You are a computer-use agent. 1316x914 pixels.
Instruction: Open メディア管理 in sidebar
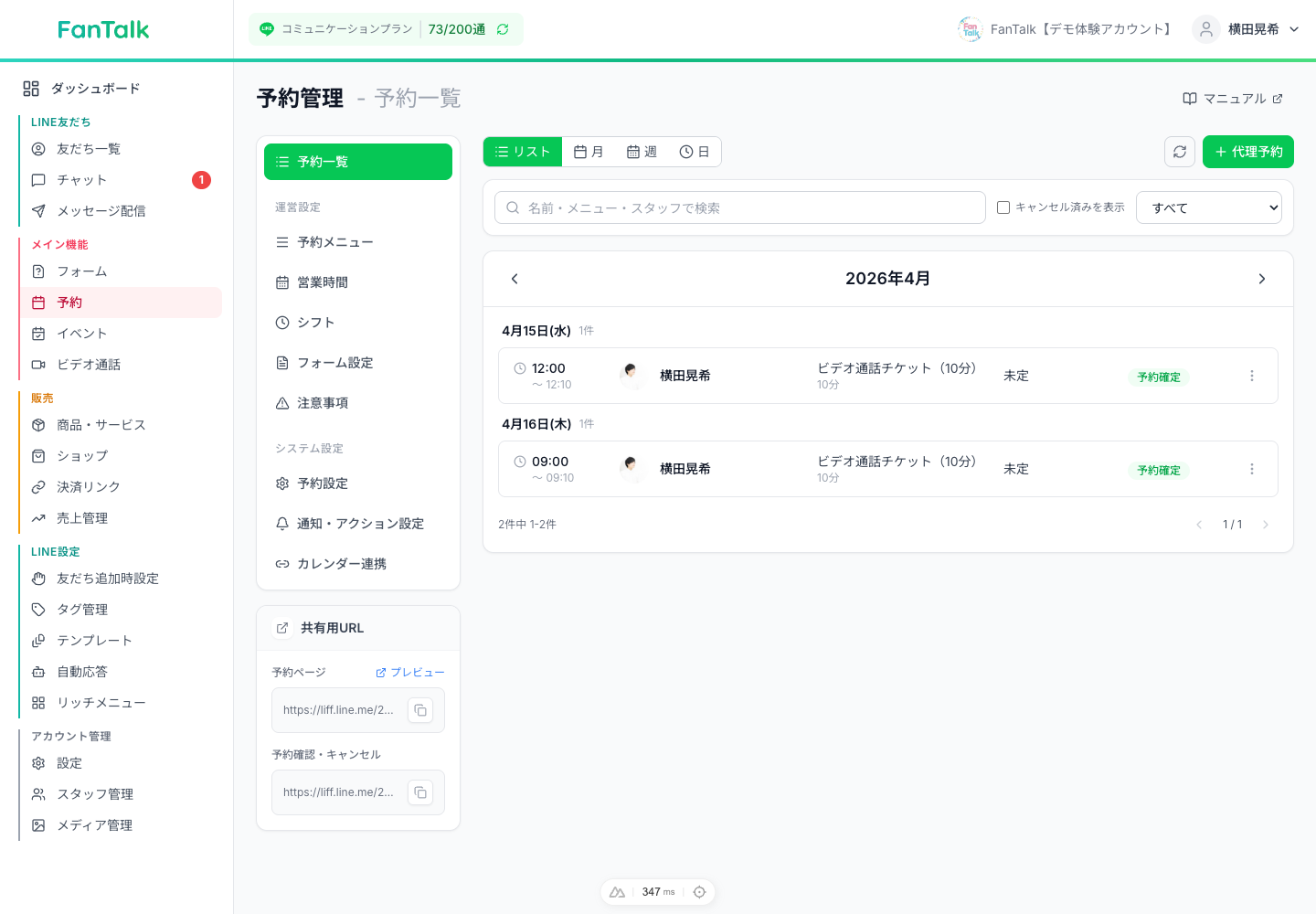click(121, 825)
